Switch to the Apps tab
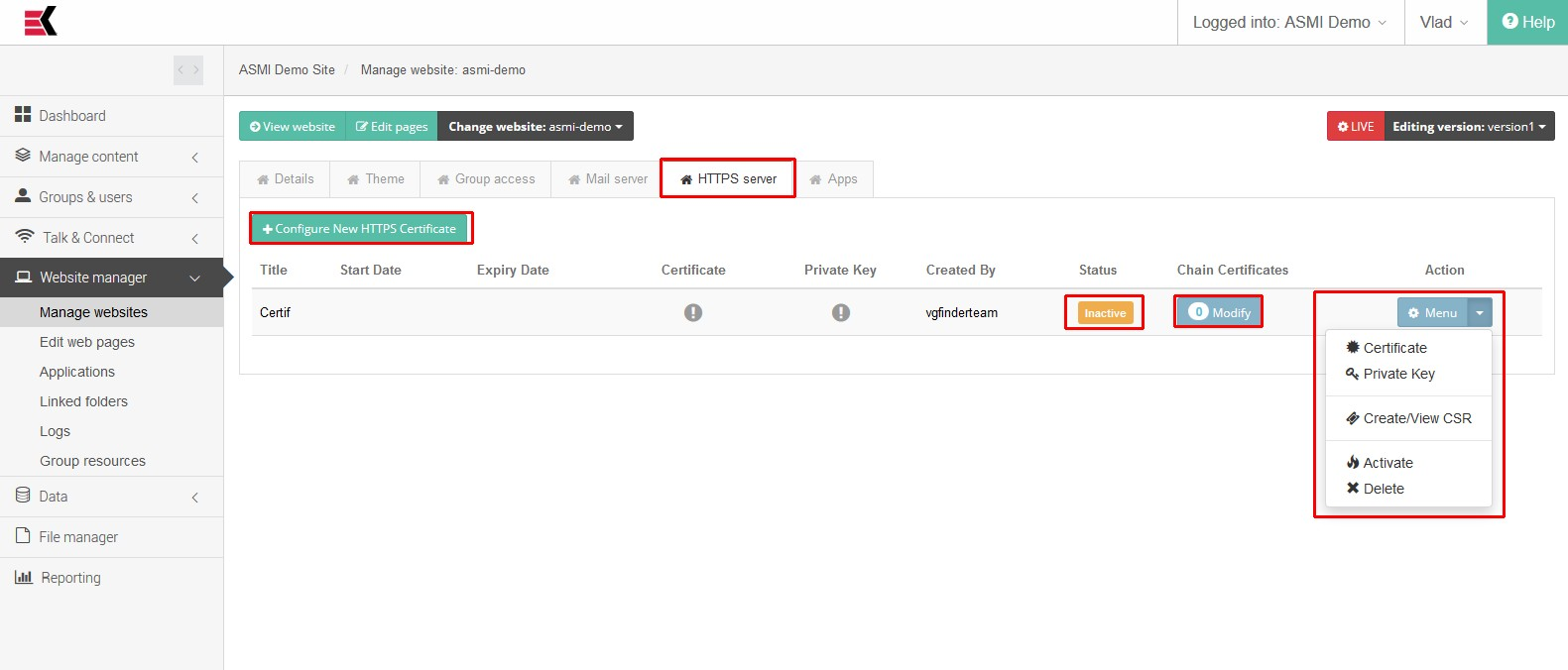 tap(833, 179)
